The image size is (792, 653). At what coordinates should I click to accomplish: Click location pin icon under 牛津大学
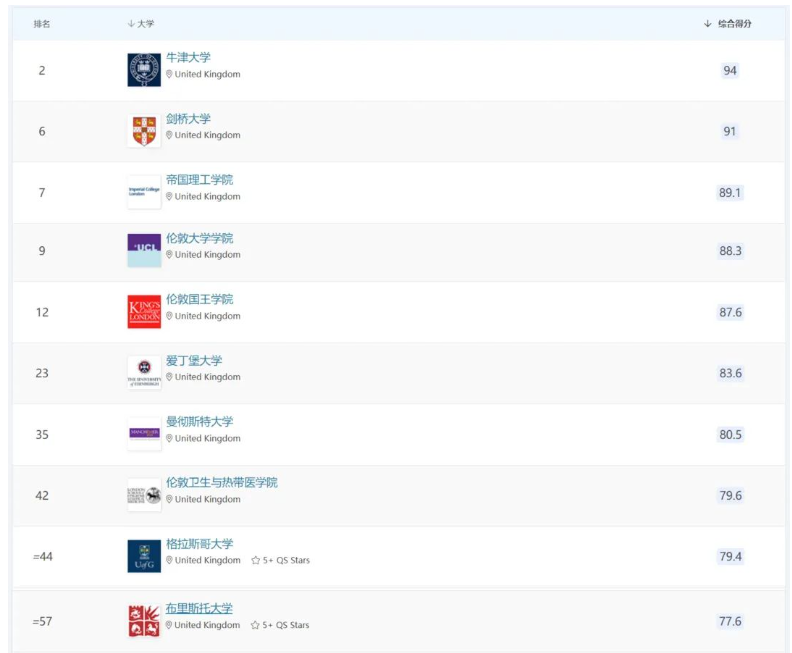[169, 74]
